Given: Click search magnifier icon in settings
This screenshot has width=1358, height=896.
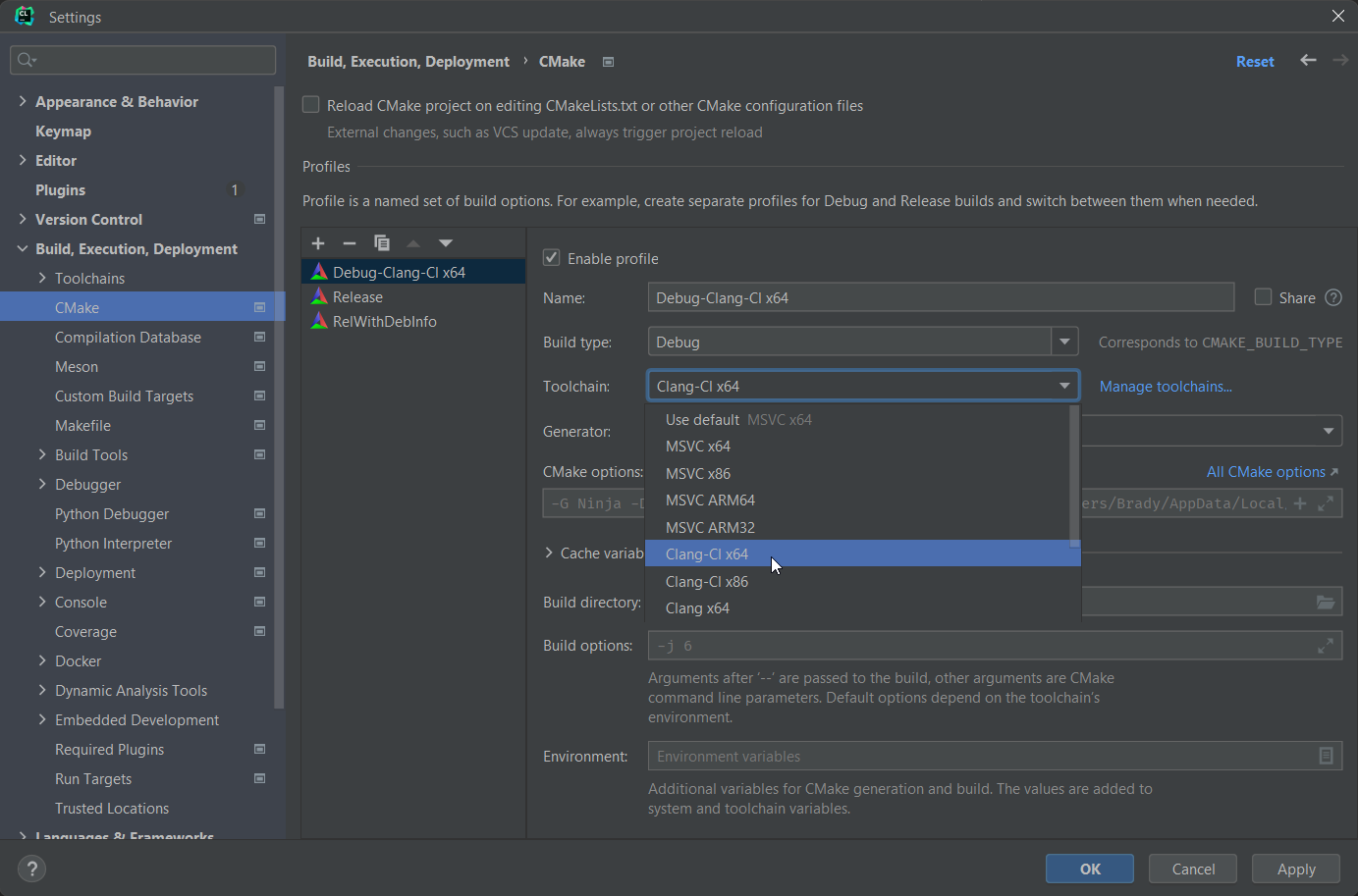Looking at the screenshot, I should click(27, 60).
